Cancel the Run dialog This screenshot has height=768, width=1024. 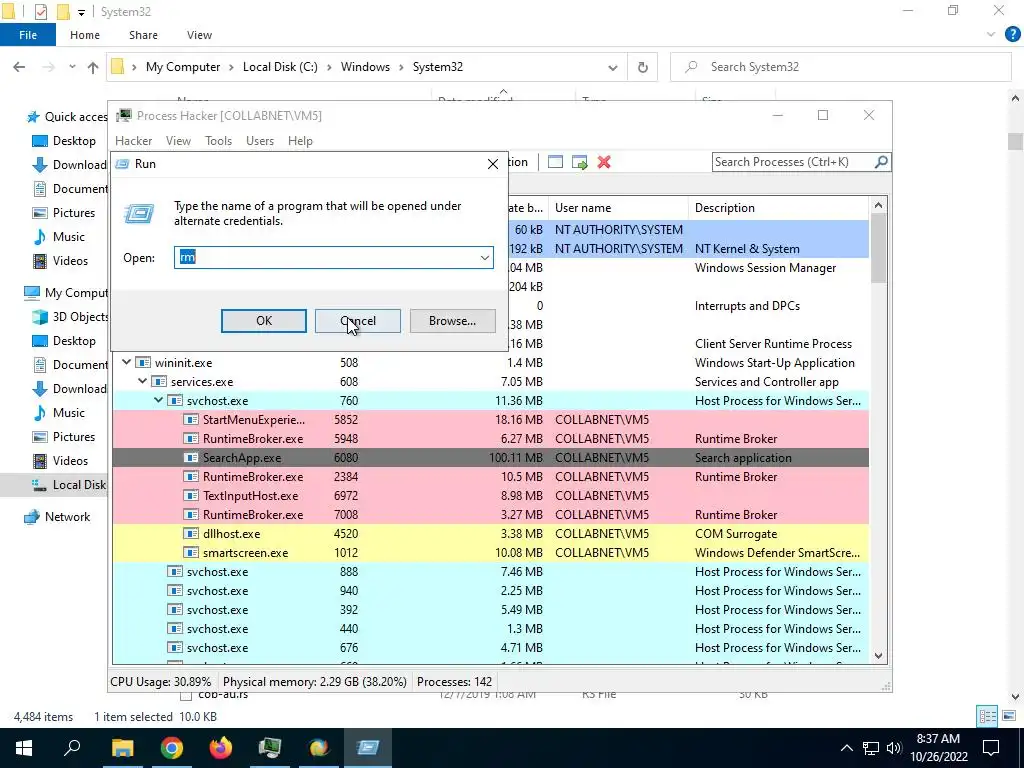(x=357, y=321)
